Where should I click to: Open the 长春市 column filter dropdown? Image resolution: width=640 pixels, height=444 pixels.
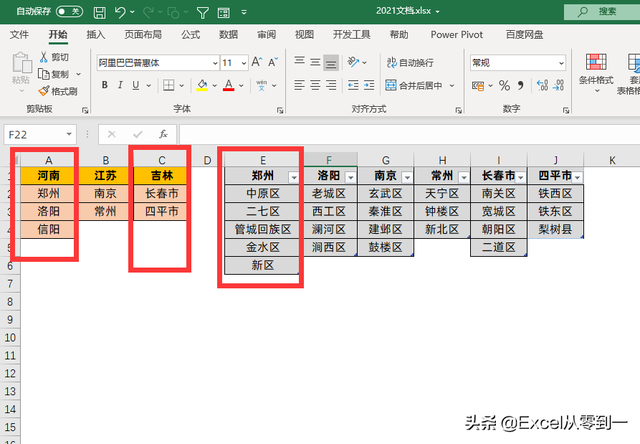point(521,177)
